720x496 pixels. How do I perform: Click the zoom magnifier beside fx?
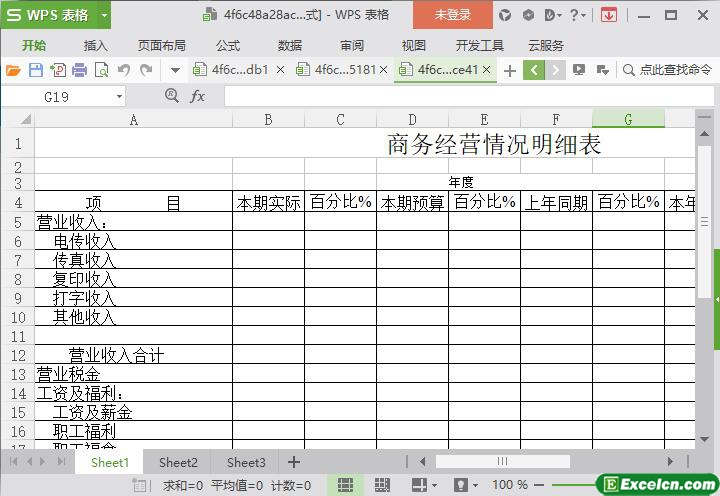point(172,96)
